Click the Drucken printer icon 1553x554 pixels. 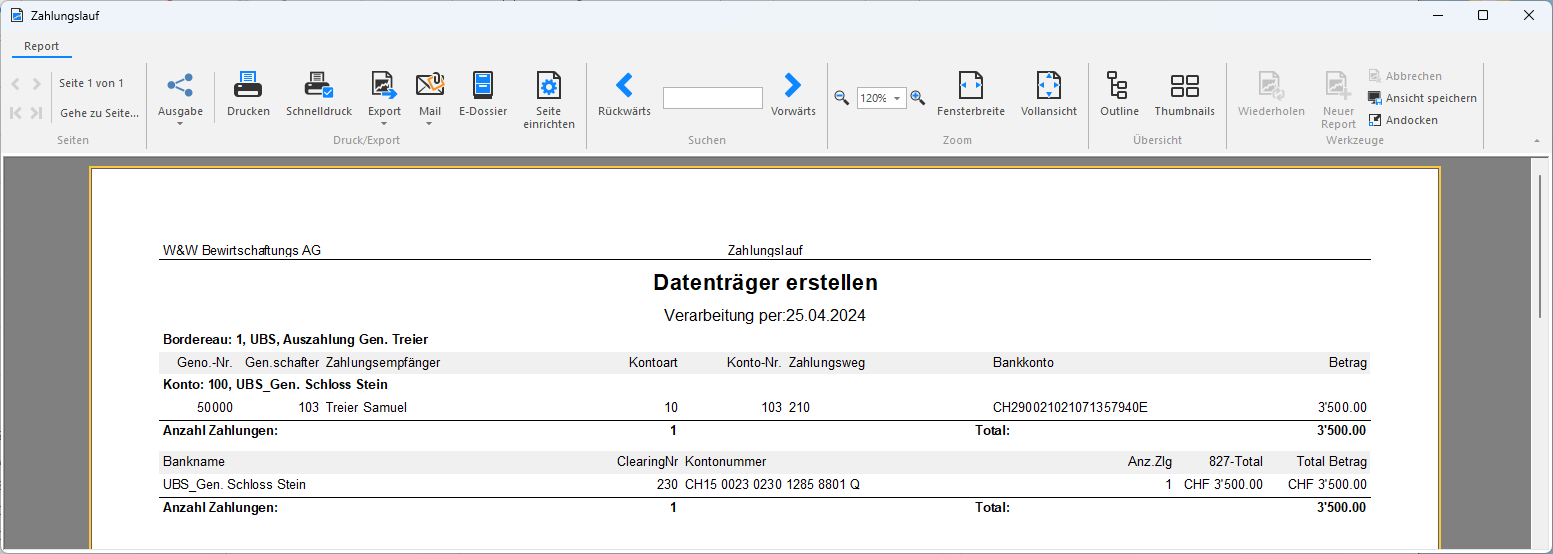[248, 85]
